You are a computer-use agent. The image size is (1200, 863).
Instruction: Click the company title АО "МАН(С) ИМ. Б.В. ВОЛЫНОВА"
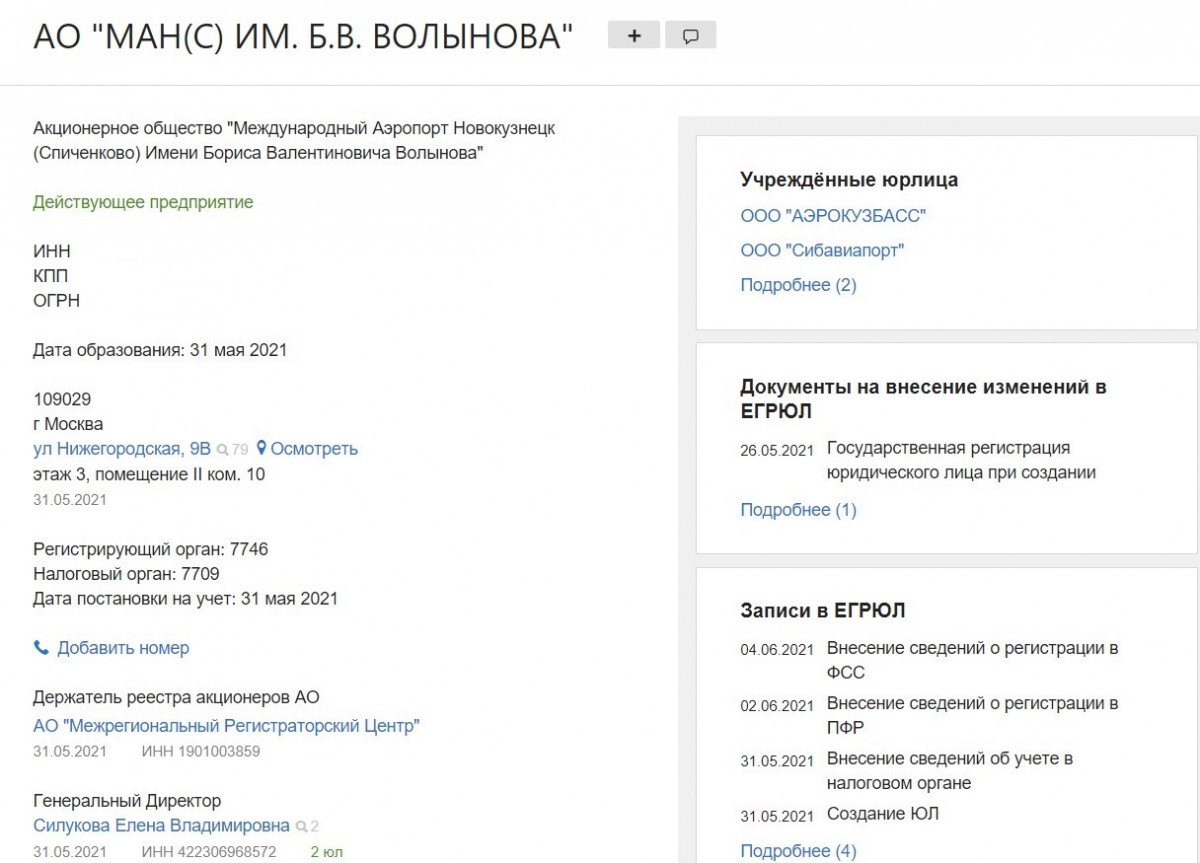[304, 37]
